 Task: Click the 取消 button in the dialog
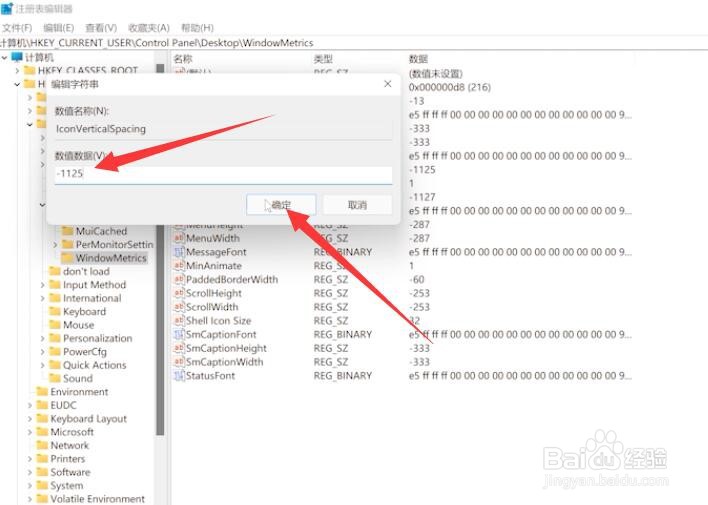tap(357, 205)
